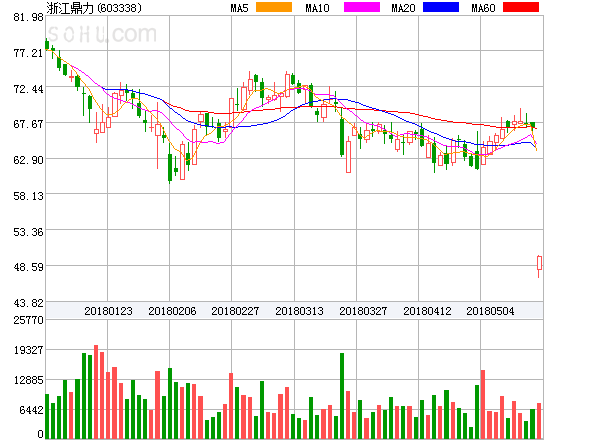Click the magenta MA10 legend swatch
Screen dimensions: 600x440
tap(362, 7)
